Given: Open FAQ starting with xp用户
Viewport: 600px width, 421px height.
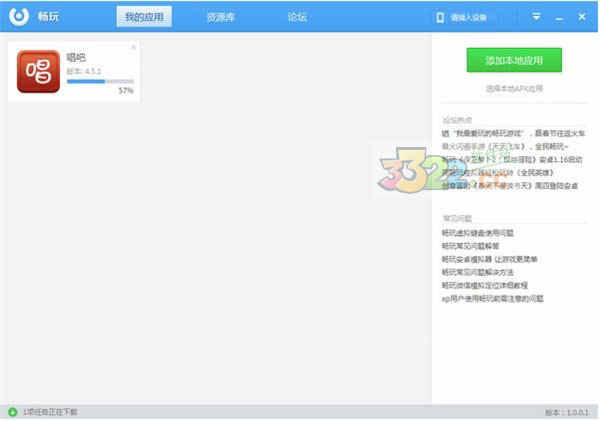Looking at the screenshot, I should click(492, 299).
